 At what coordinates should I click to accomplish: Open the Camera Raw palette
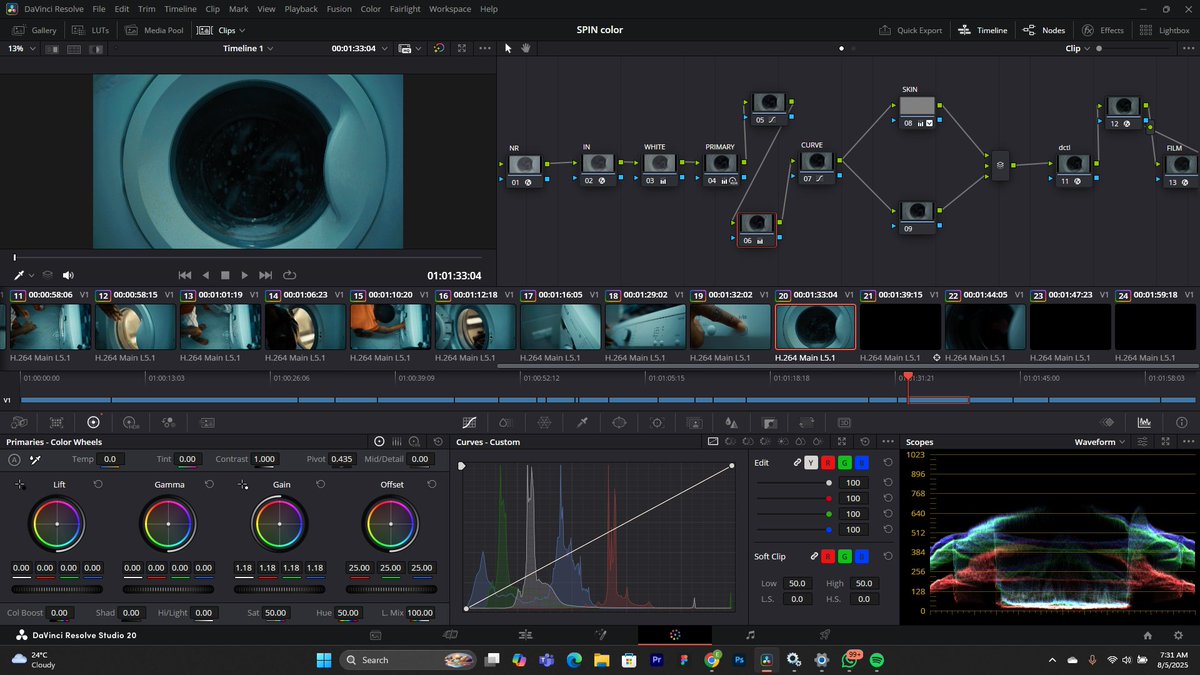pos(19,423)
